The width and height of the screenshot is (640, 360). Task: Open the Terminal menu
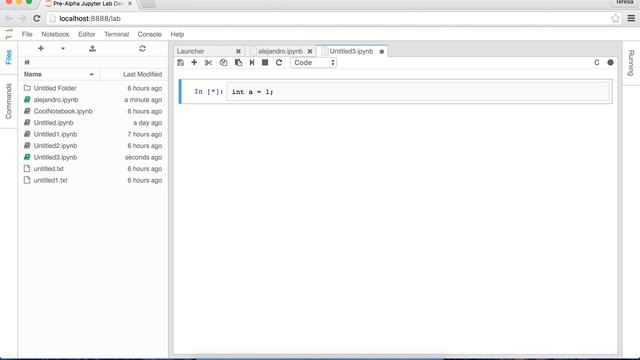coord(116,34)
